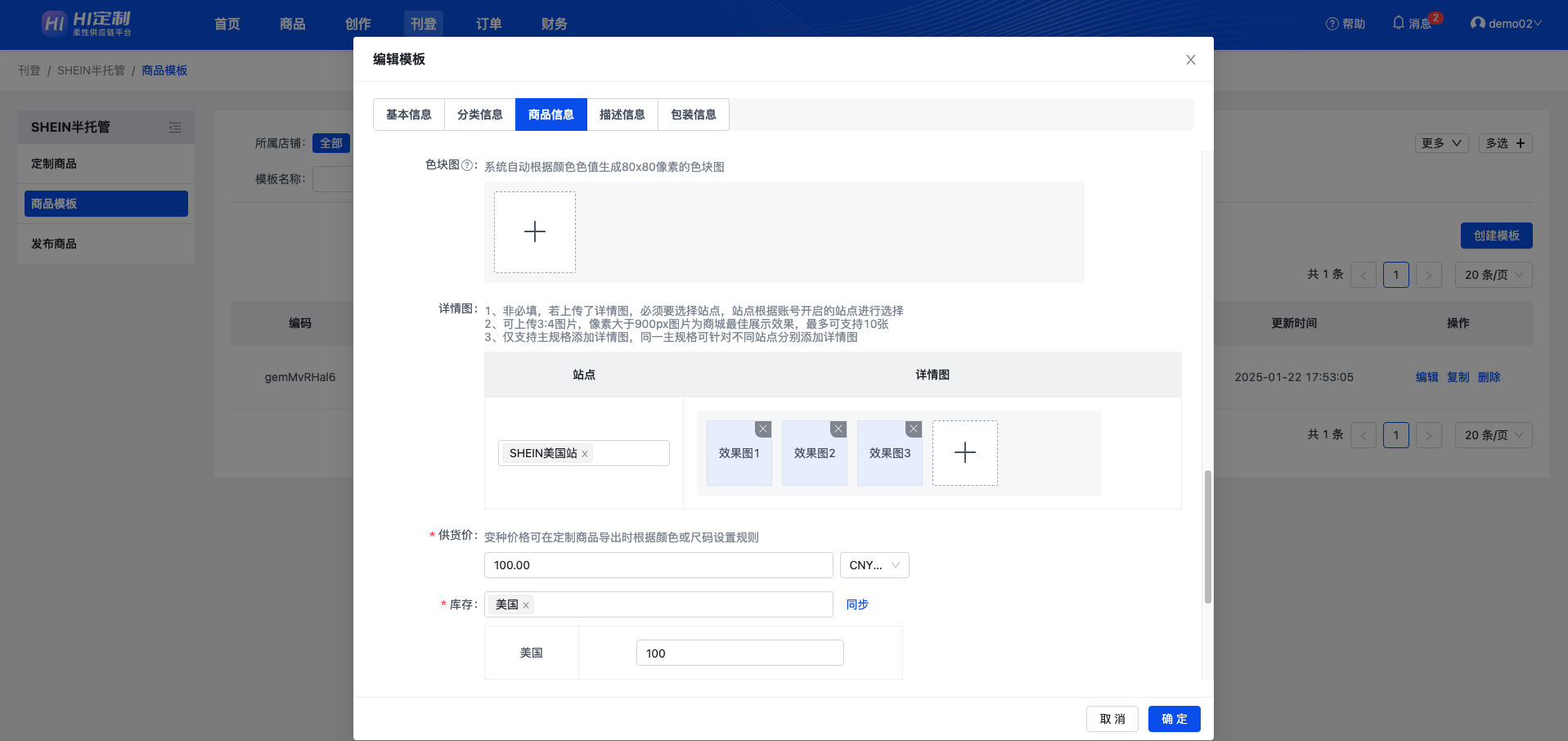Image resolution: width=1568 pixels, height=741 pixels.
Task: Click the 模板名称 search input
Action: 333,179
